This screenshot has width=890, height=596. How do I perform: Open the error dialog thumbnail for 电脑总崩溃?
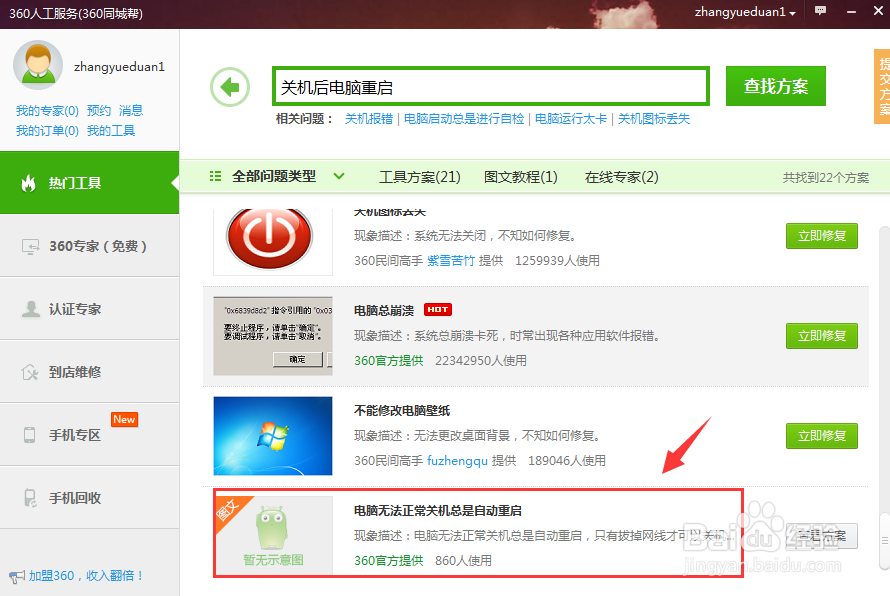coord(272,335)
